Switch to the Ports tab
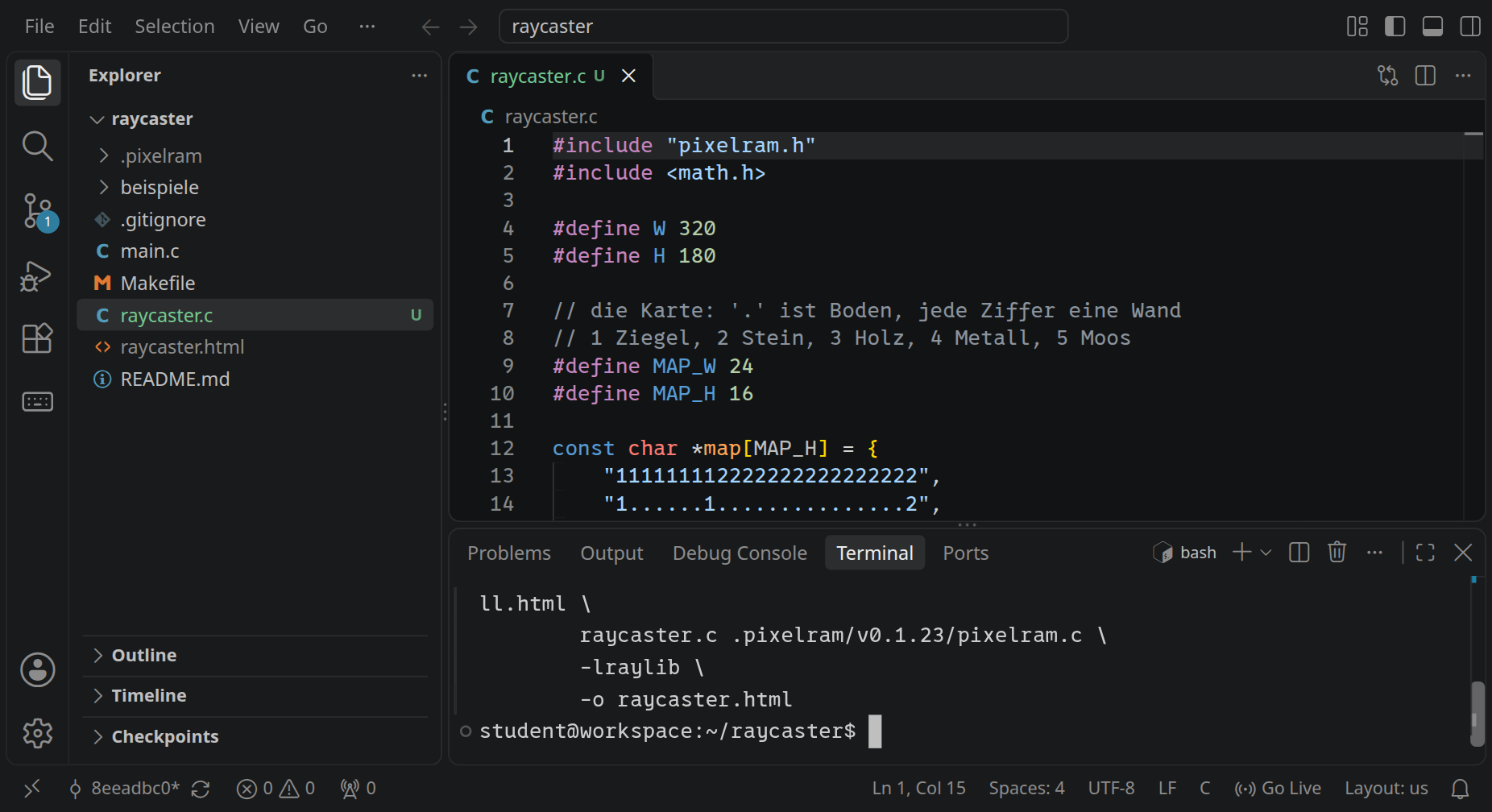1492x812 pixels. click(965, 553)
